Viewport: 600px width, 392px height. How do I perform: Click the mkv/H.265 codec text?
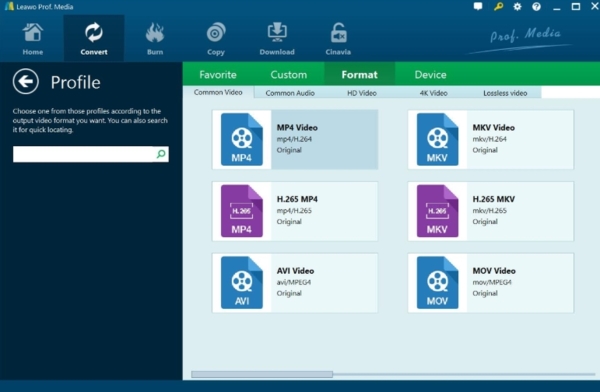(489, 211)
